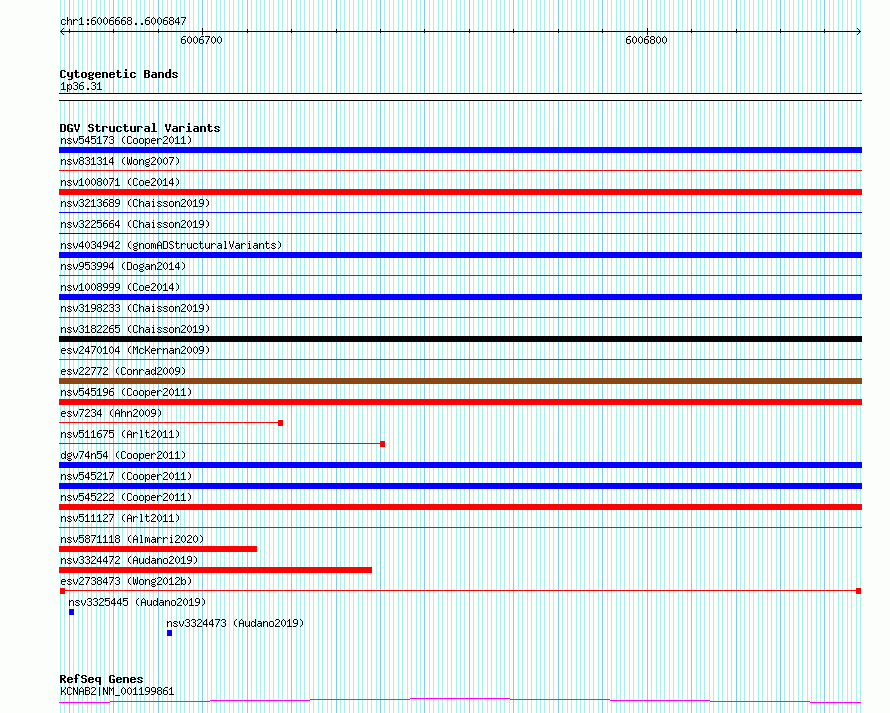Click esv22772 (Conrad2009) label
Screen dimensions: 890x713
click(123, 371)
